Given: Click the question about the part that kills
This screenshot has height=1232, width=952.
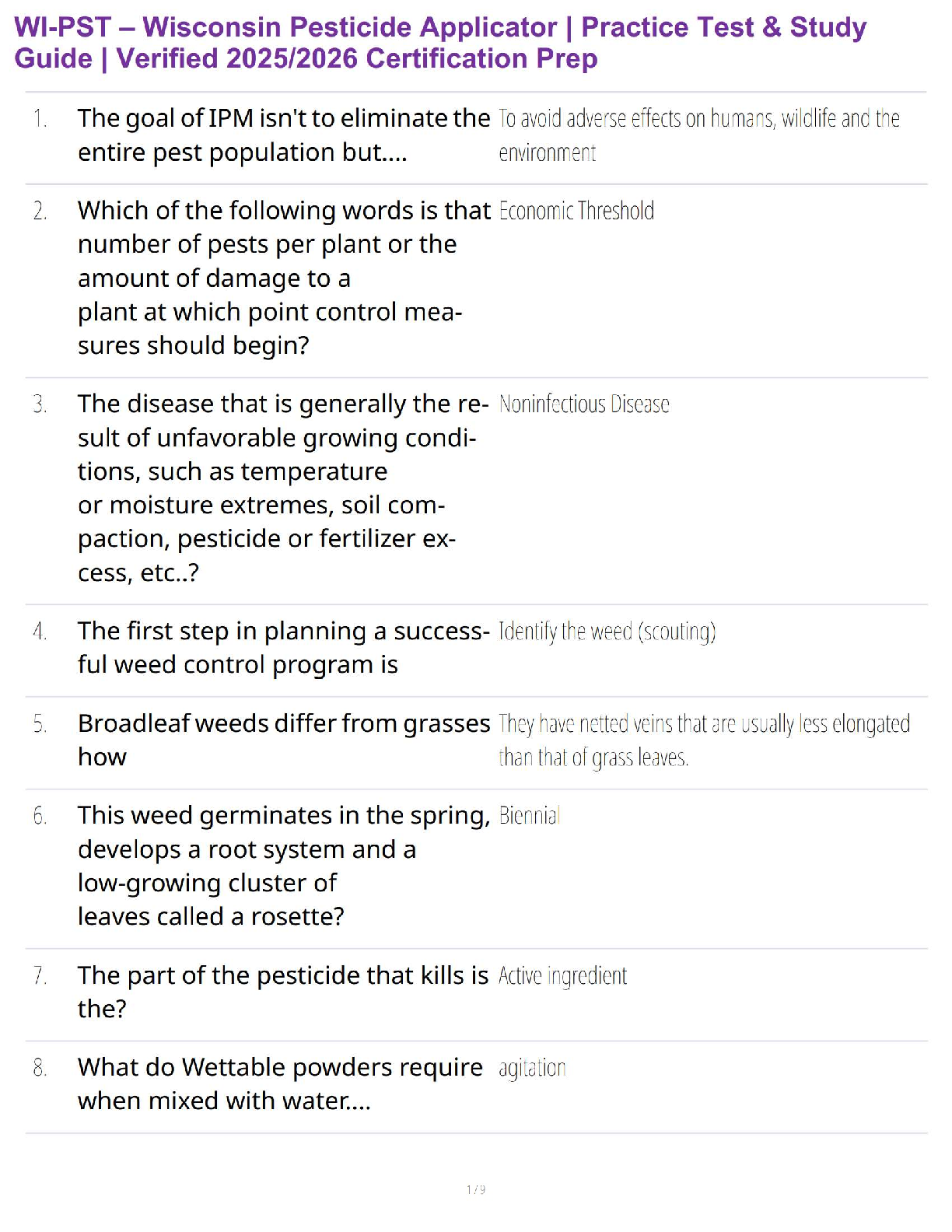Looking at the screenshot, I should click(283, 992).
